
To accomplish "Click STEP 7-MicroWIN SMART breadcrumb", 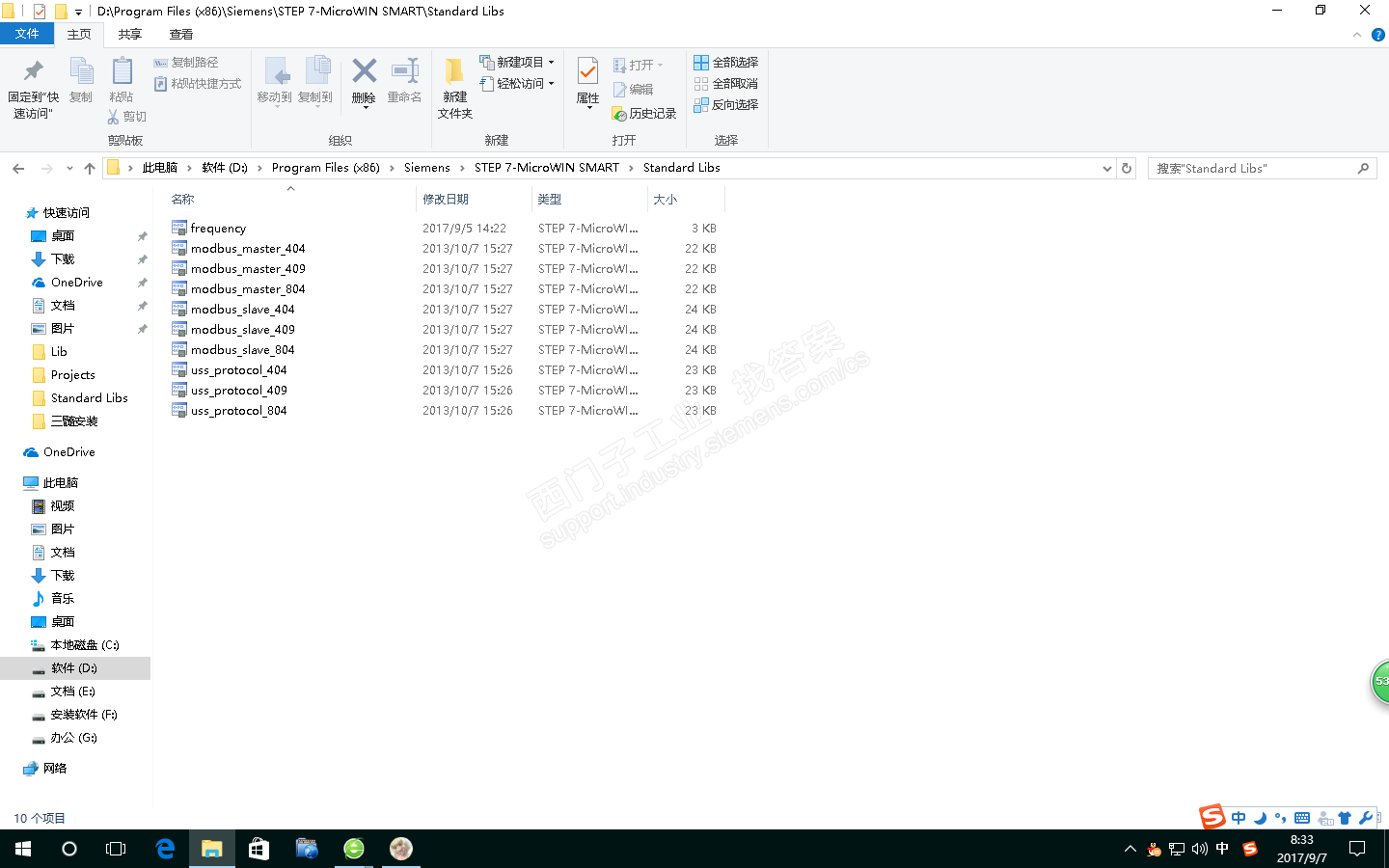I will [x=547, y=168].
